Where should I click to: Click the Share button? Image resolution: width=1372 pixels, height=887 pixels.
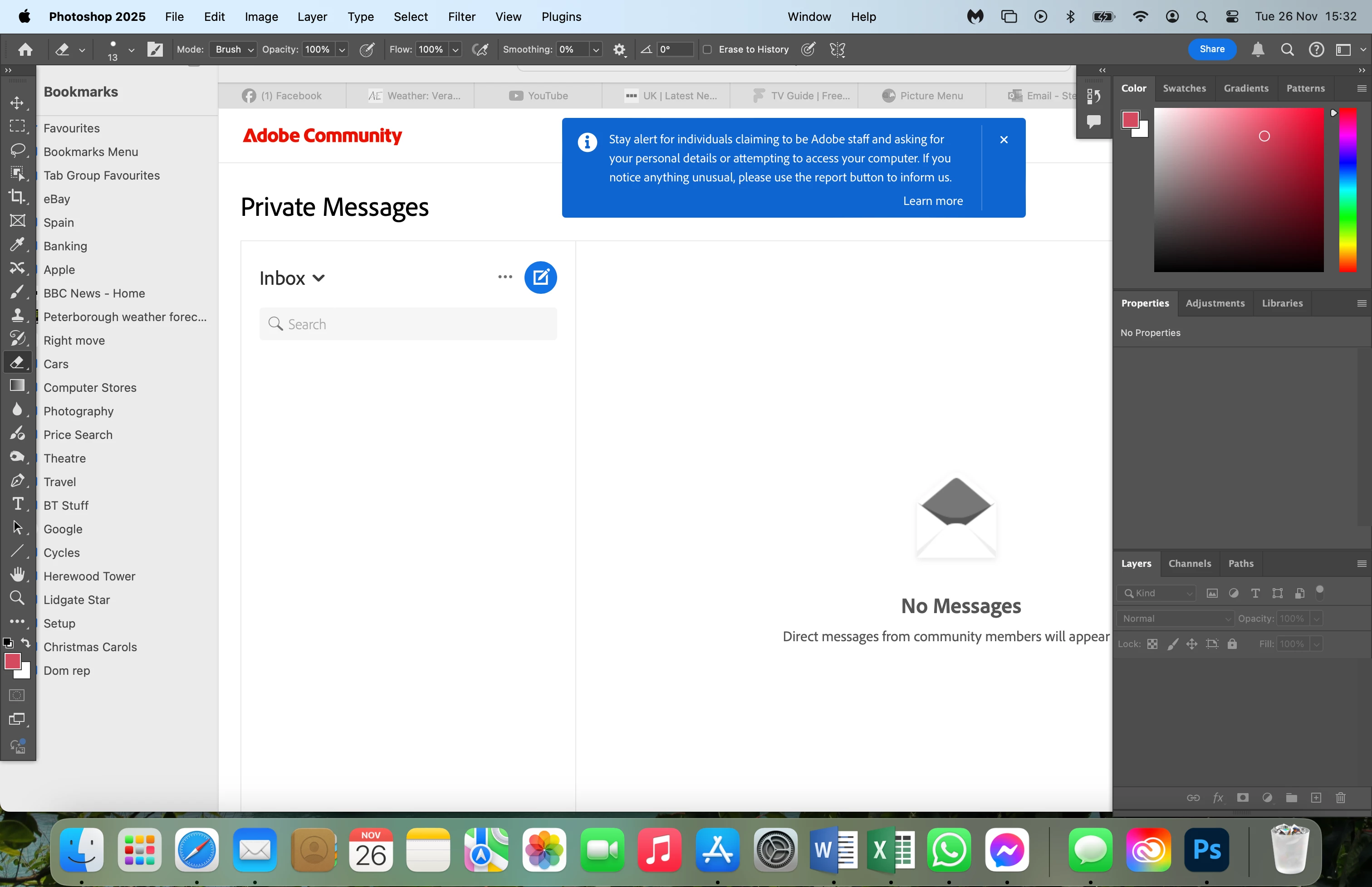(x=1211, y=49)
